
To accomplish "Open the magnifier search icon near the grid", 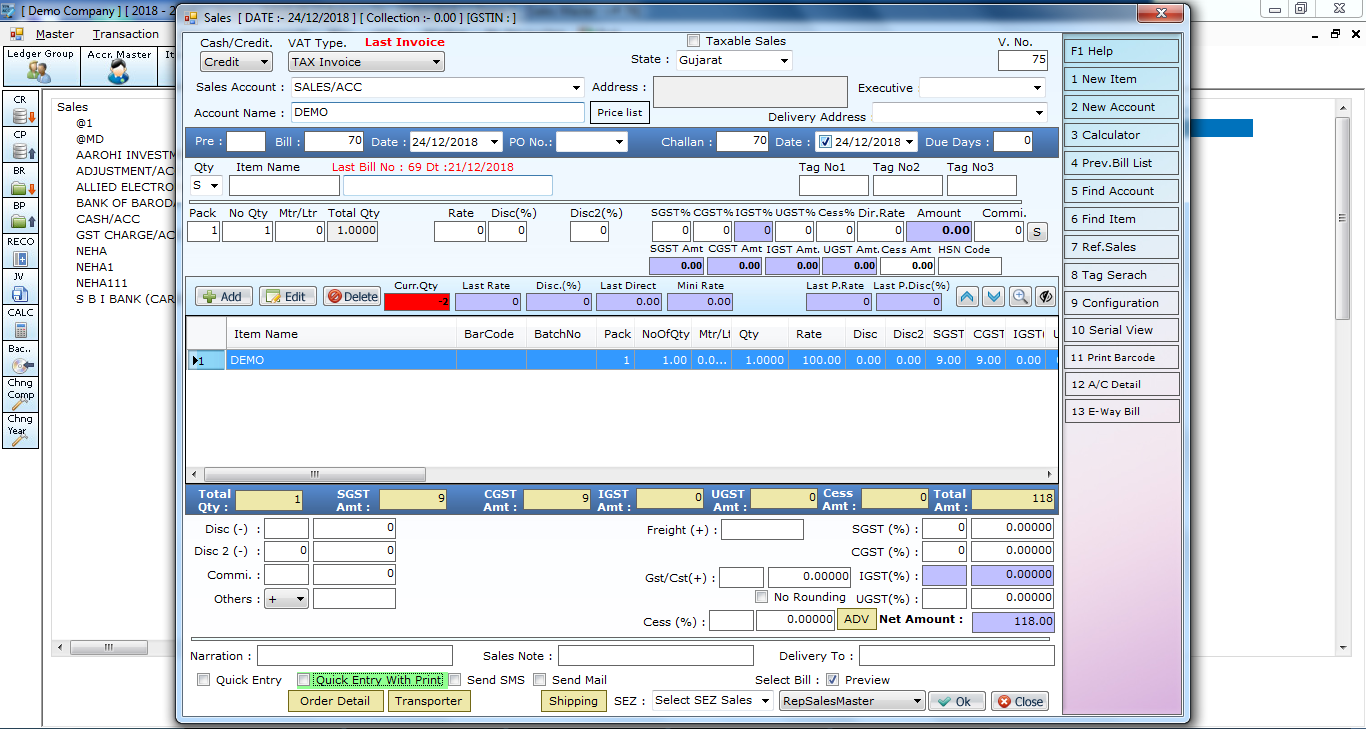I will tap(1022, 296).
